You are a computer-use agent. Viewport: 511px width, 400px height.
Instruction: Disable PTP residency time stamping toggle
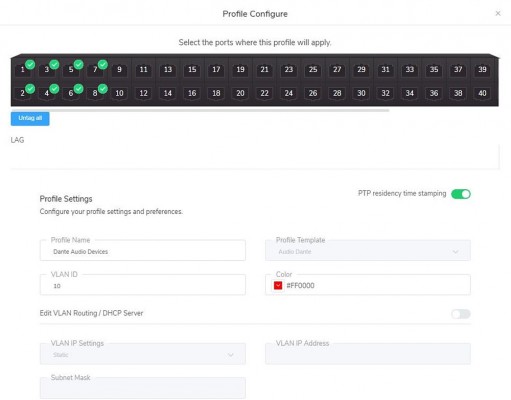[x=461, y=194]
